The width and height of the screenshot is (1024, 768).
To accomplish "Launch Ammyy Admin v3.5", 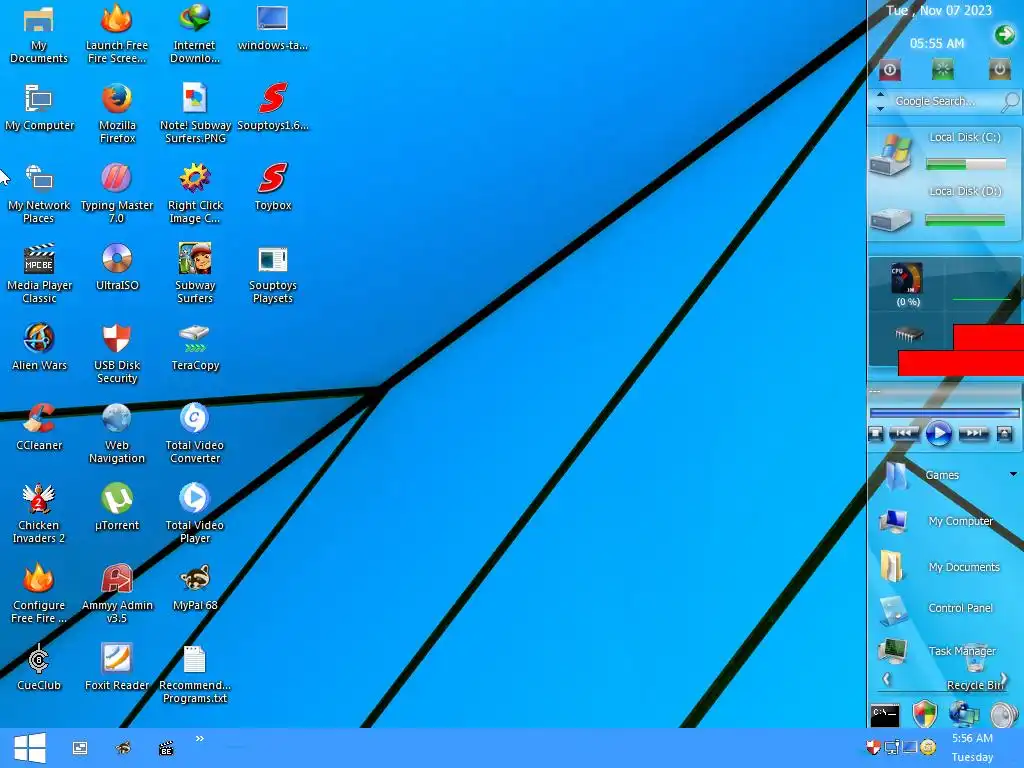I will tap(117, 594).
